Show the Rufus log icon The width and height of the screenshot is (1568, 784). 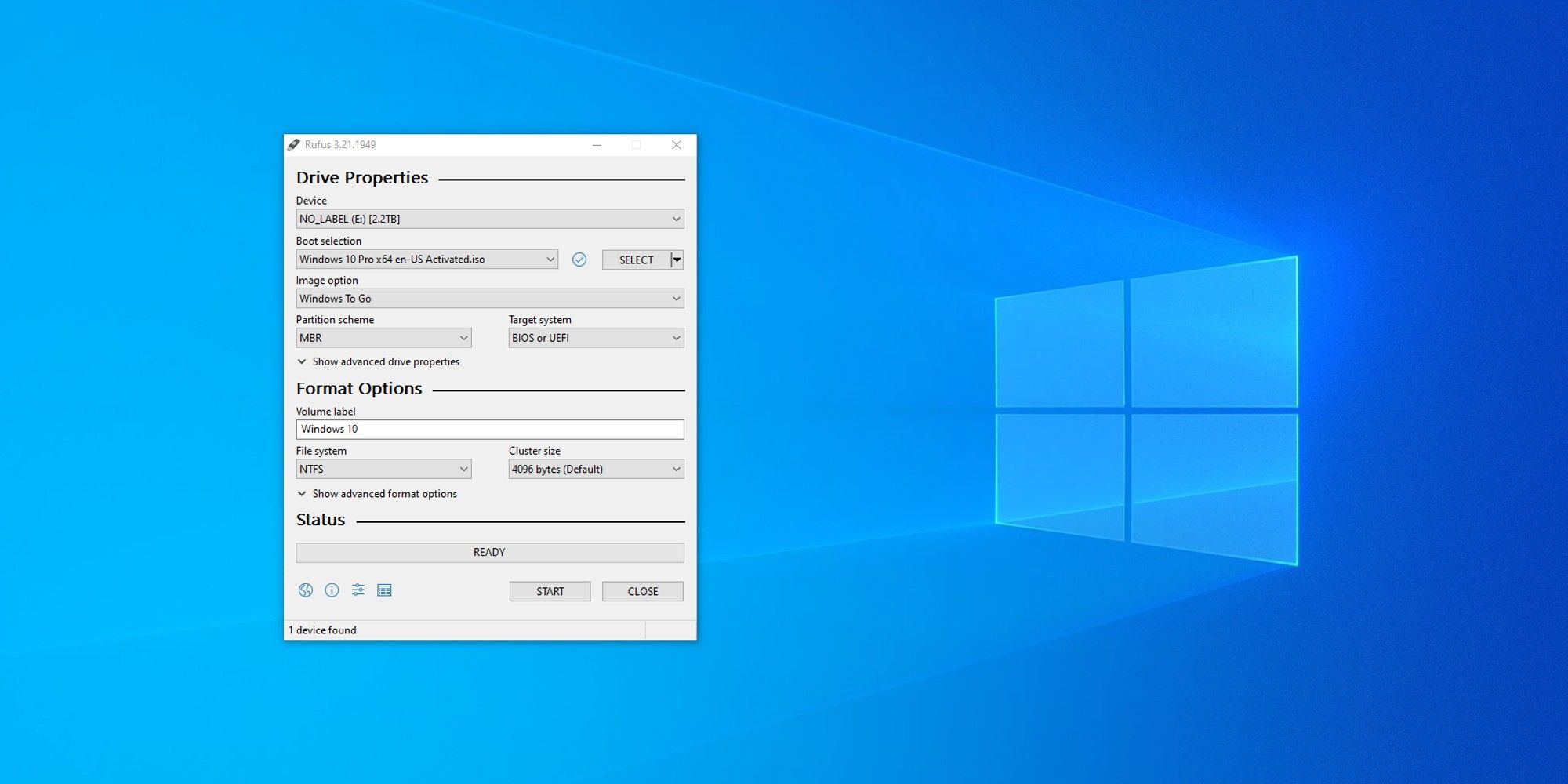[384, 590]
